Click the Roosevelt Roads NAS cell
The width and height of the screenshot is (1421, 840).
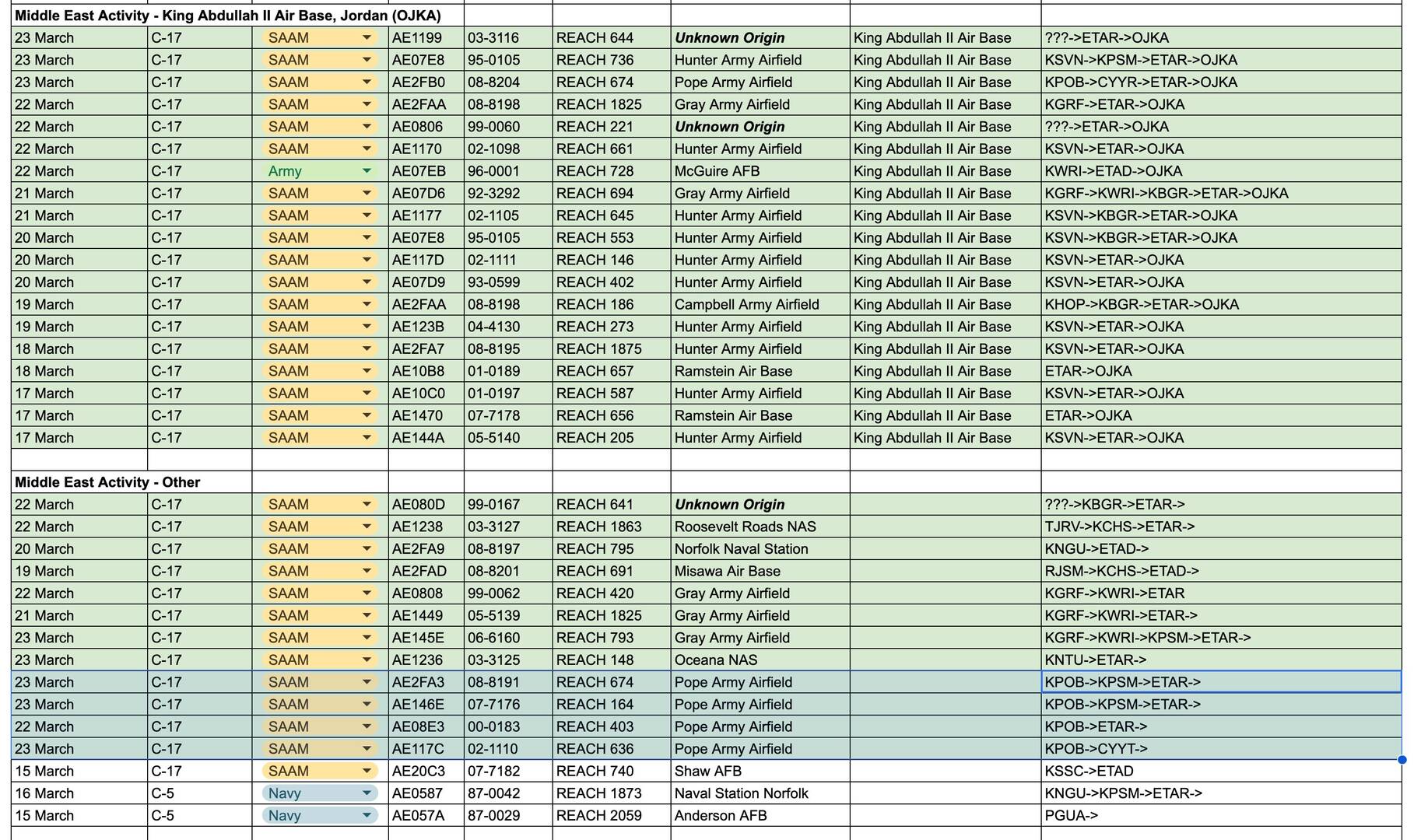coord(745,527)
